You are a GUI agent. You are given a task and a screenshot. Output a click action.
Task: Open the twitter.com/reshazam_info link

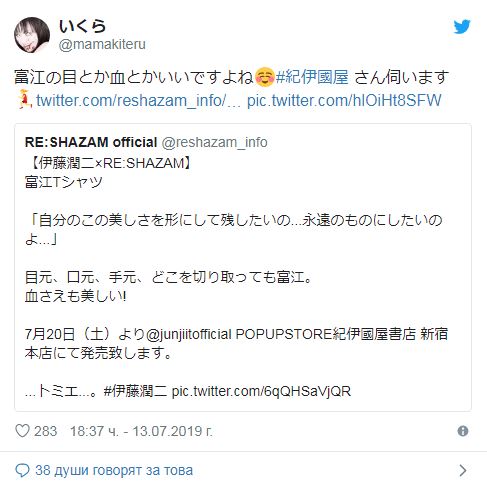(x=138, y=100)
